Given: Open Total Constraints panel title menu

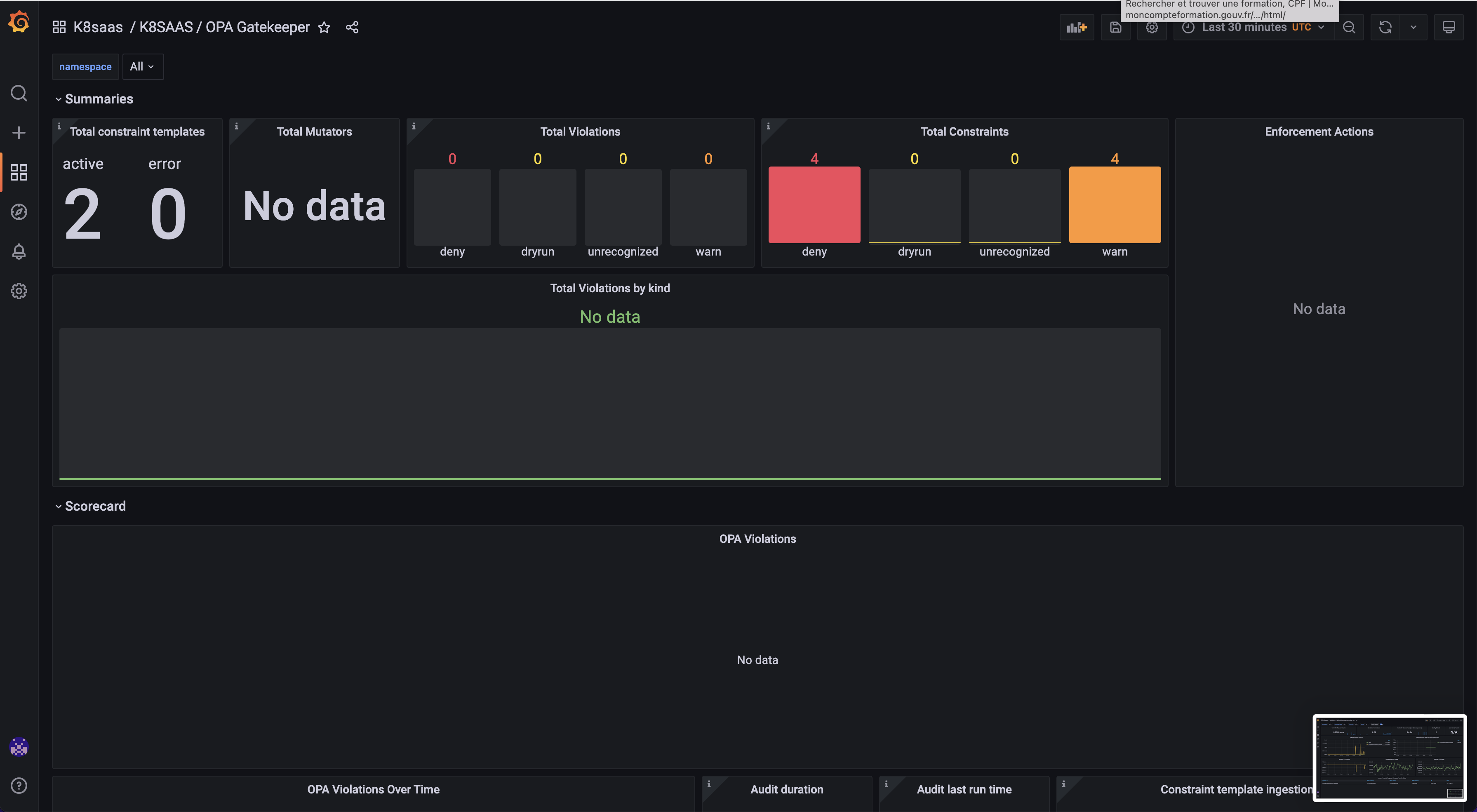Looking at the screenshot, I should tap(964, 131).
